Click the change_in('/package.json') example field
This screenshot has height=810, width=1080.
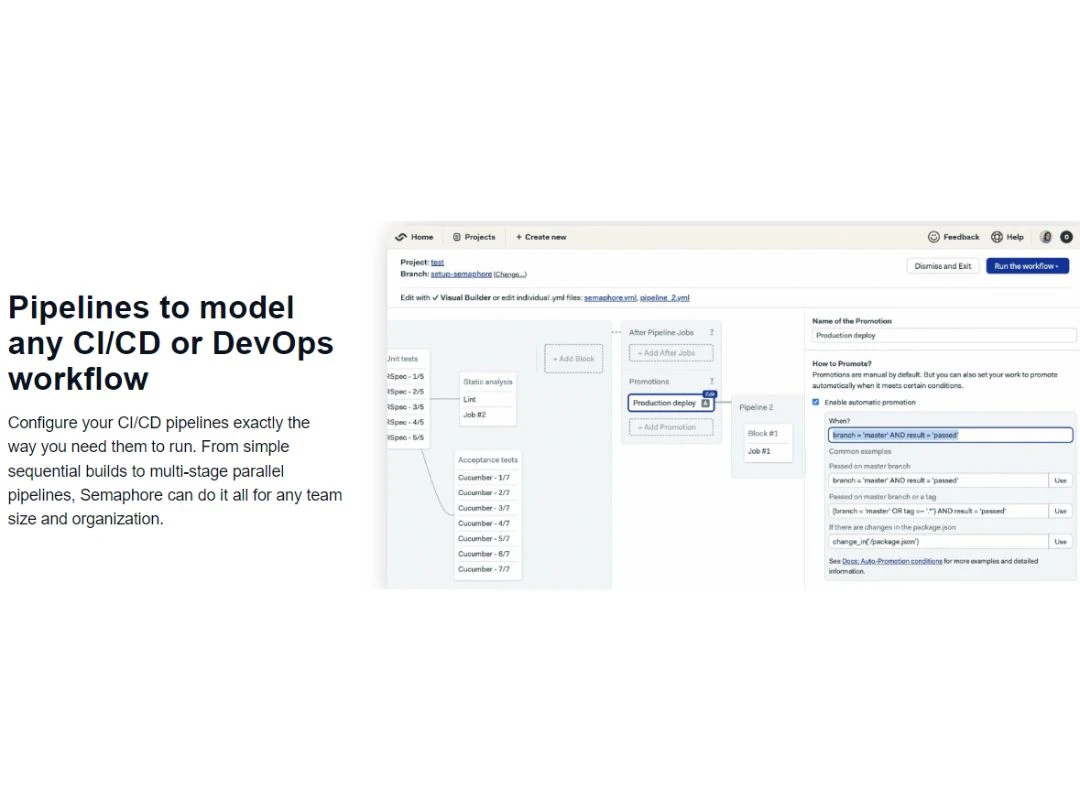937,542
